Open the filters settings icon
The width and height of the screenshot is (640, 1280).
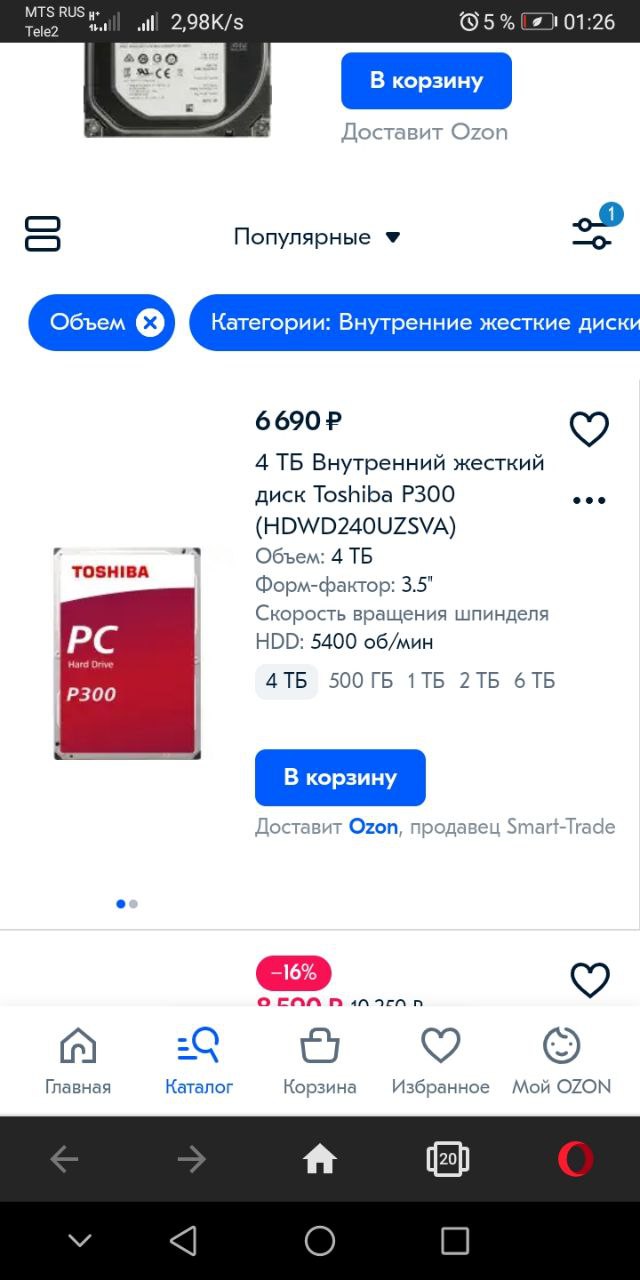pyautogui.click(x=592, y=233)
